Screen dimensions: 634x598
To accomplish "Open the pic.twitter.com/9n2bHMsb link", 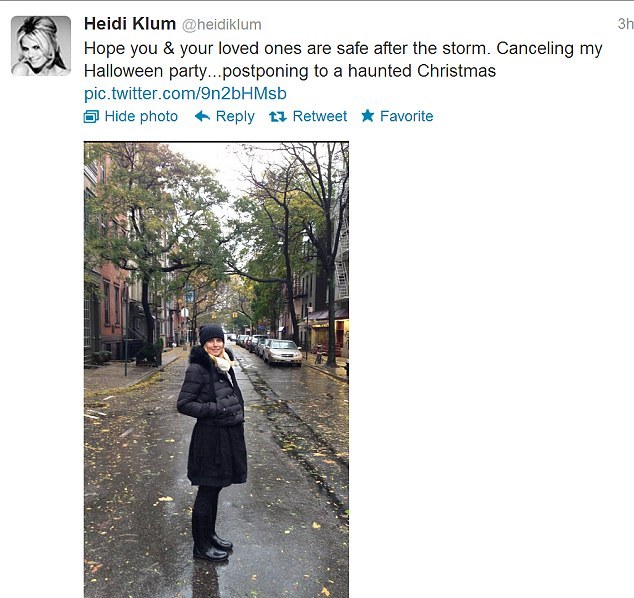I will pyautogui.click(x=185, y=93).
